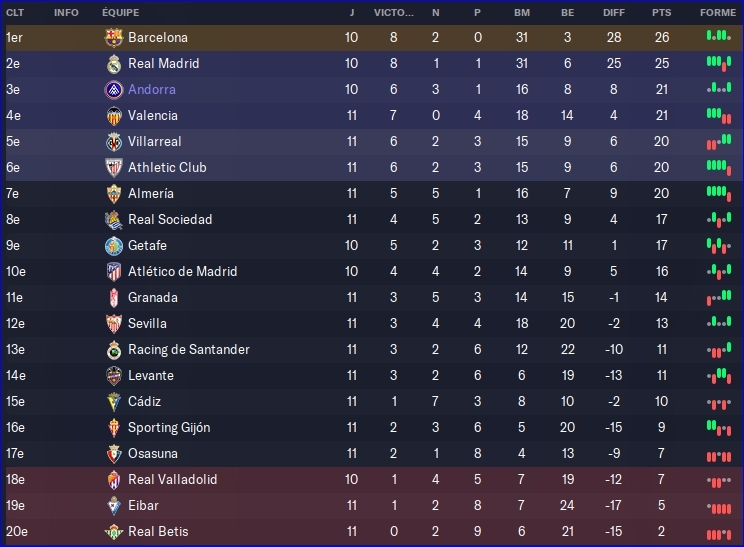Viewport: 744px width, 547px height.
Task: Sort table by PTS column header
Action: coord(661,12)
